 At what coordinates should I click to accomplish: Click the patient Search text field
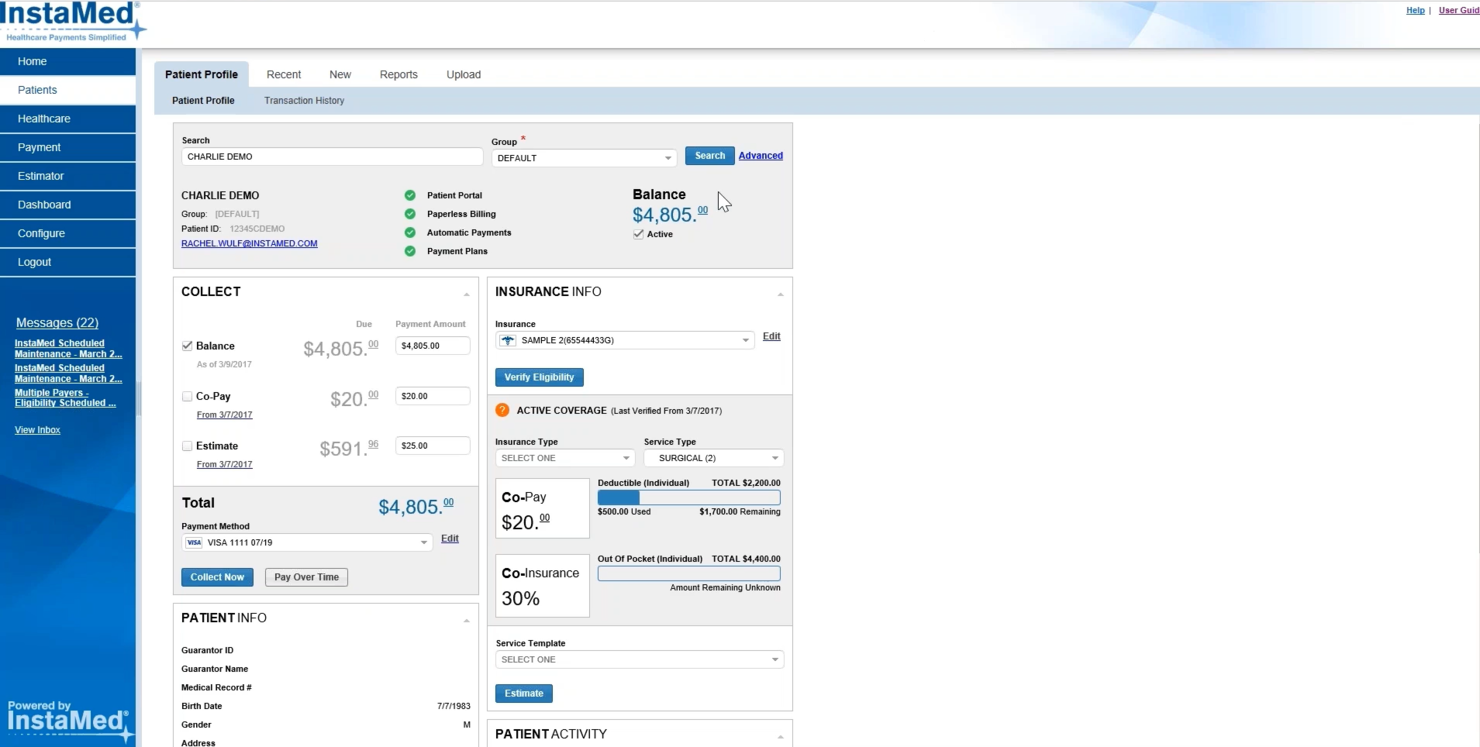click(332, 157)
